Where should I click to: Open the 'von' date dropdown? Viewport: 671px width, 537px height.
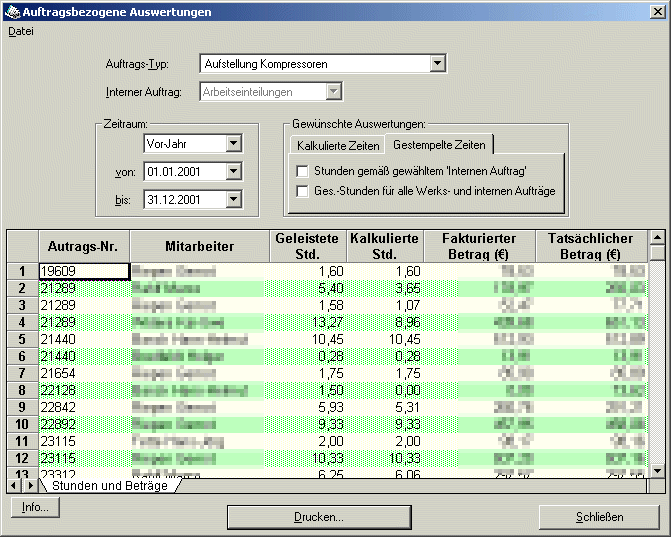coord(233,172)
